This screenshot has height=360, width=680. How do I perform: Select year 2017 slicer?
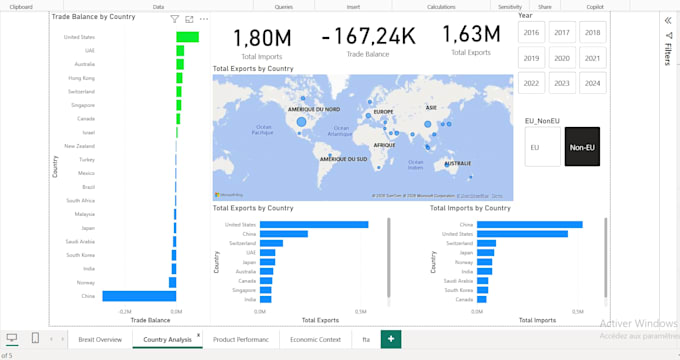click(562, 33)
